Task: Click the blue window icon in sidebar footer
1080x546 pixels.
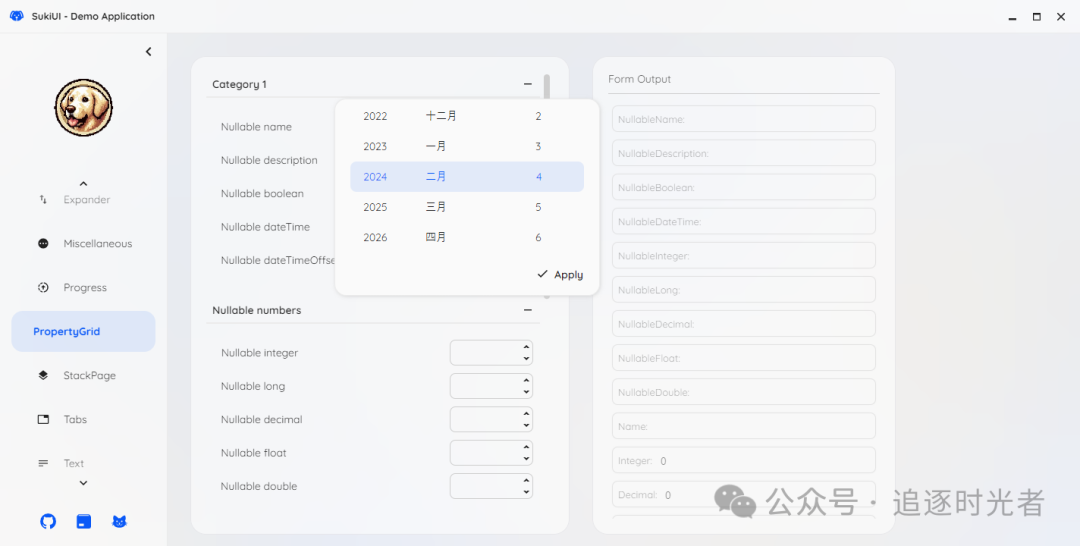Action: (x=84, y=522)
